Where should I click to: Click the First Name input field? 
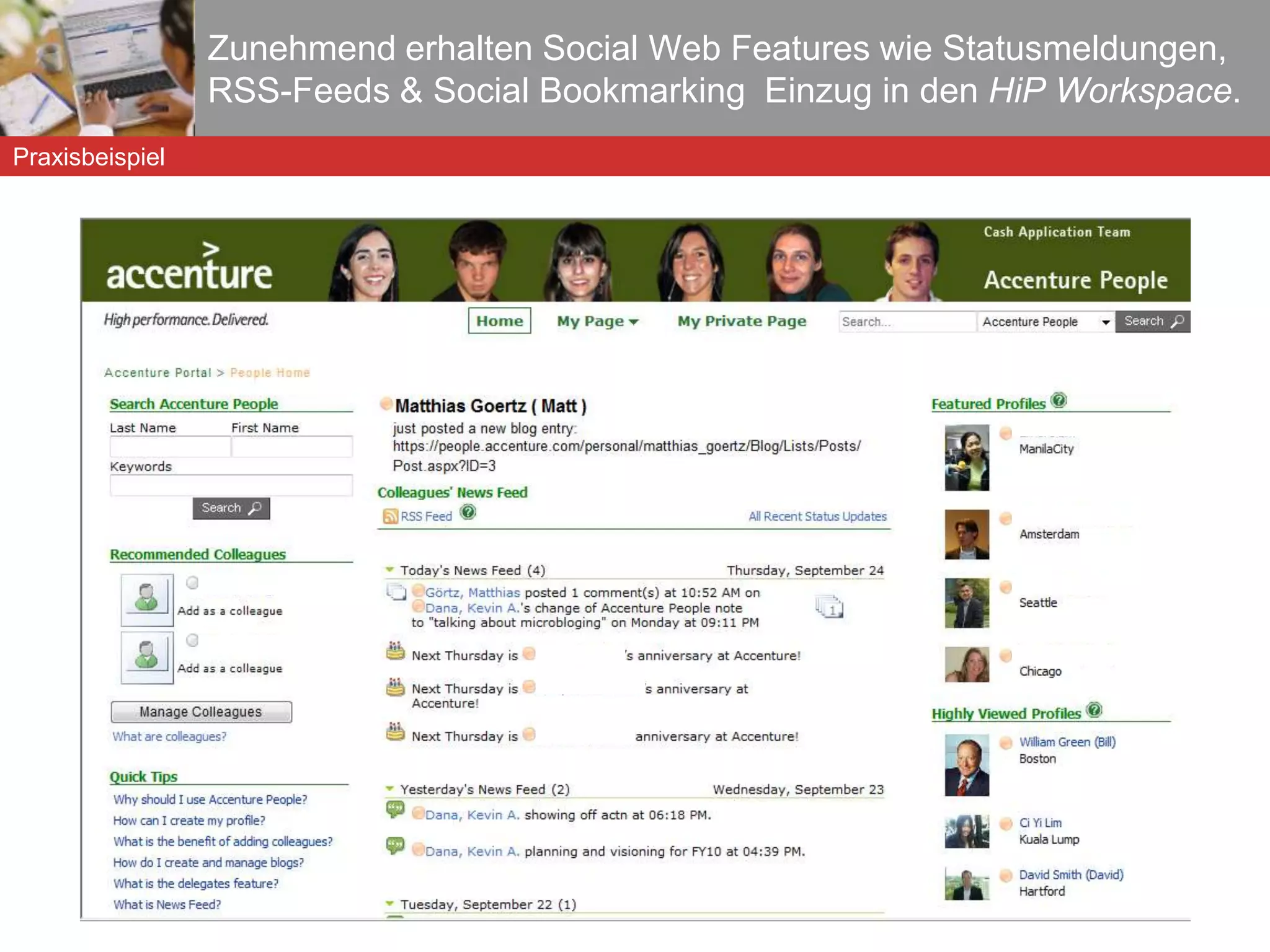point(292,446)
